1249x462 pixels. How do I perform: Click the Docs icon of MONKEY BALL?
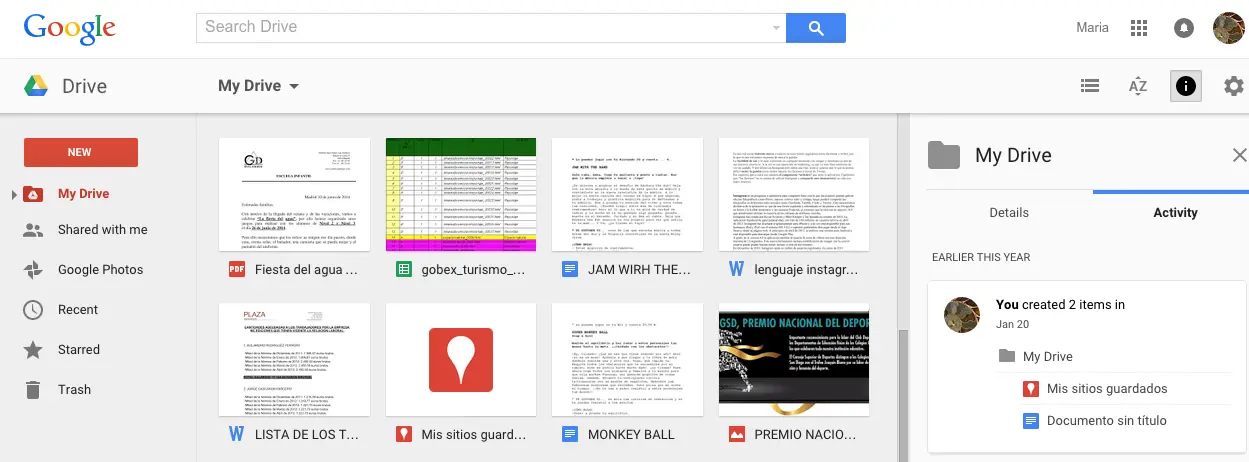[x=570, y=434]
